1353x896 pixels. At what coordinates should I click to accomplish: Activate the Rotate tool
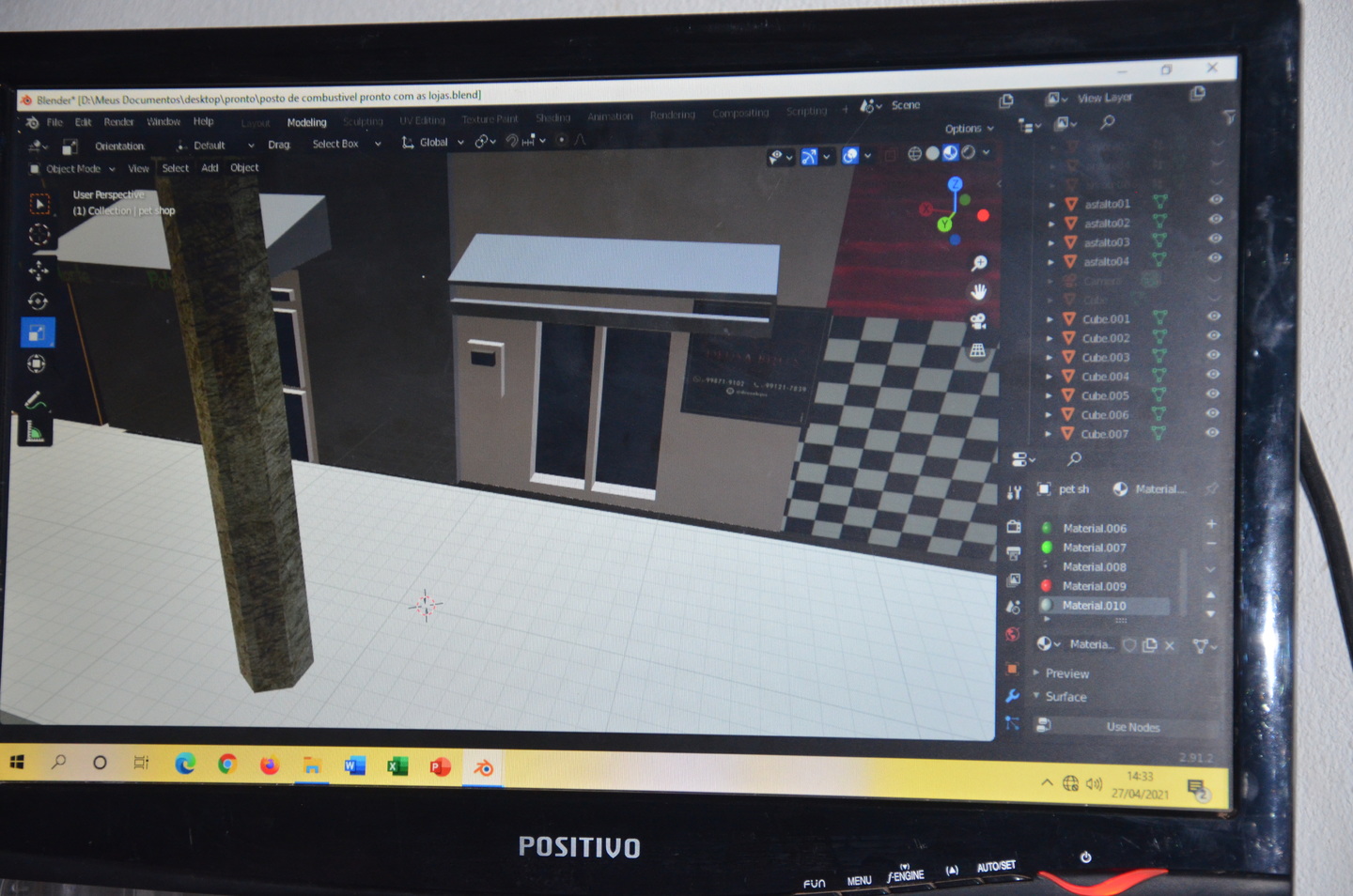[39, 301]
